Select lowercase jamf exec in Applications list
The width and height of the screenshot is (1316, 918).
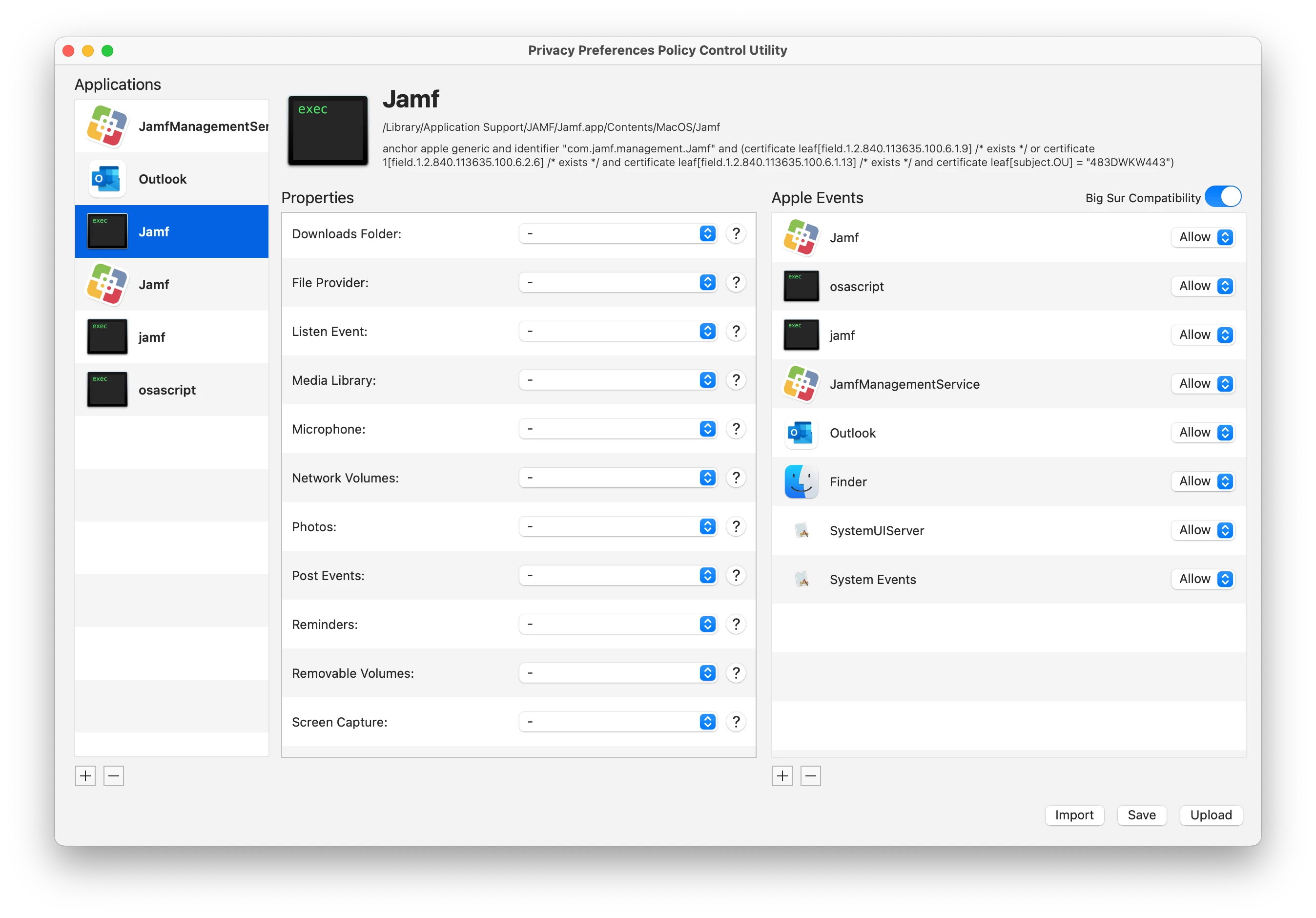click(171, 337)
